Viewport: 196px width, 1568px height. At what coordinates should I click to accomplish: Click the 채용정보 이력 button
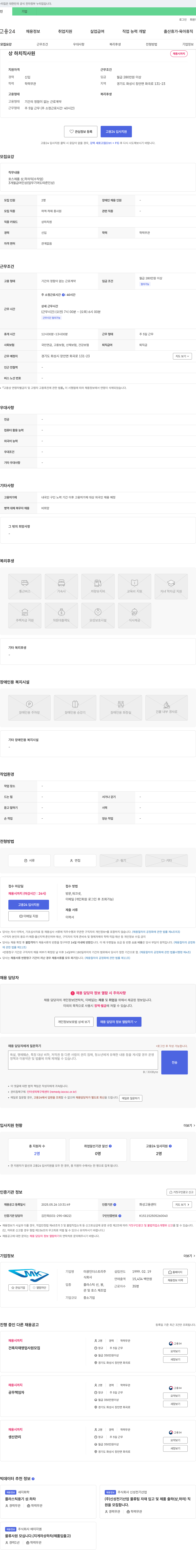pos(175,1280)
